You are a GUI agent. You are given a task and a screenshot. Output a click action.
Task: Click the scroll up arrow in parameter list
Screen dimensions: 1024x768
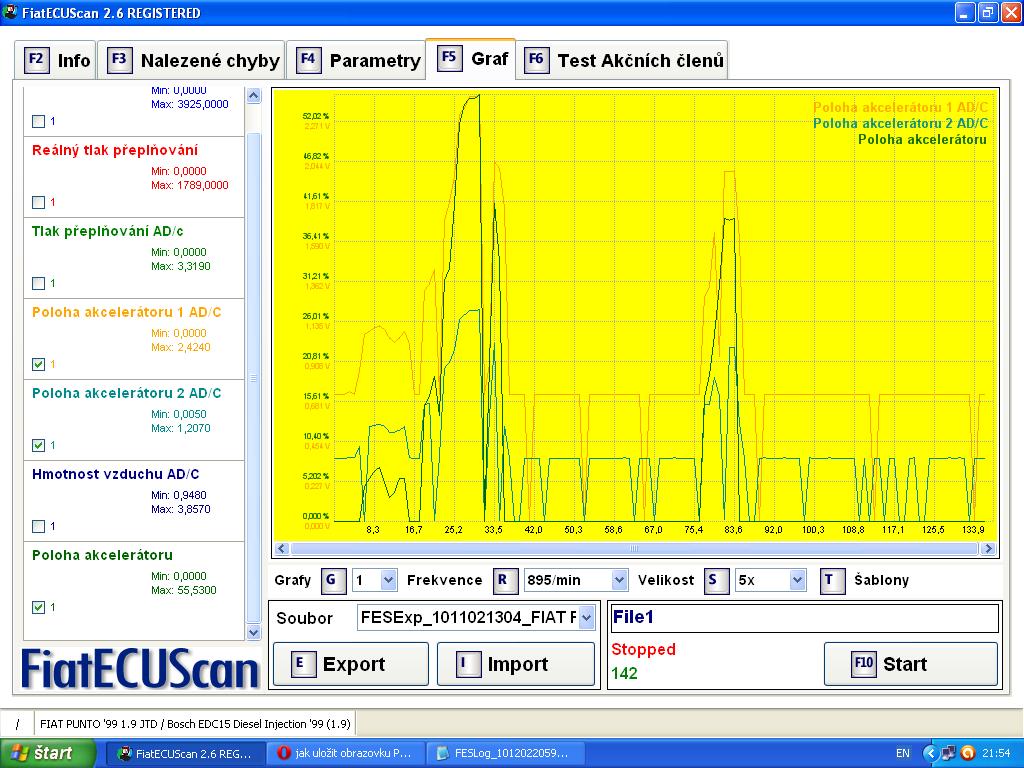(253, 96)
